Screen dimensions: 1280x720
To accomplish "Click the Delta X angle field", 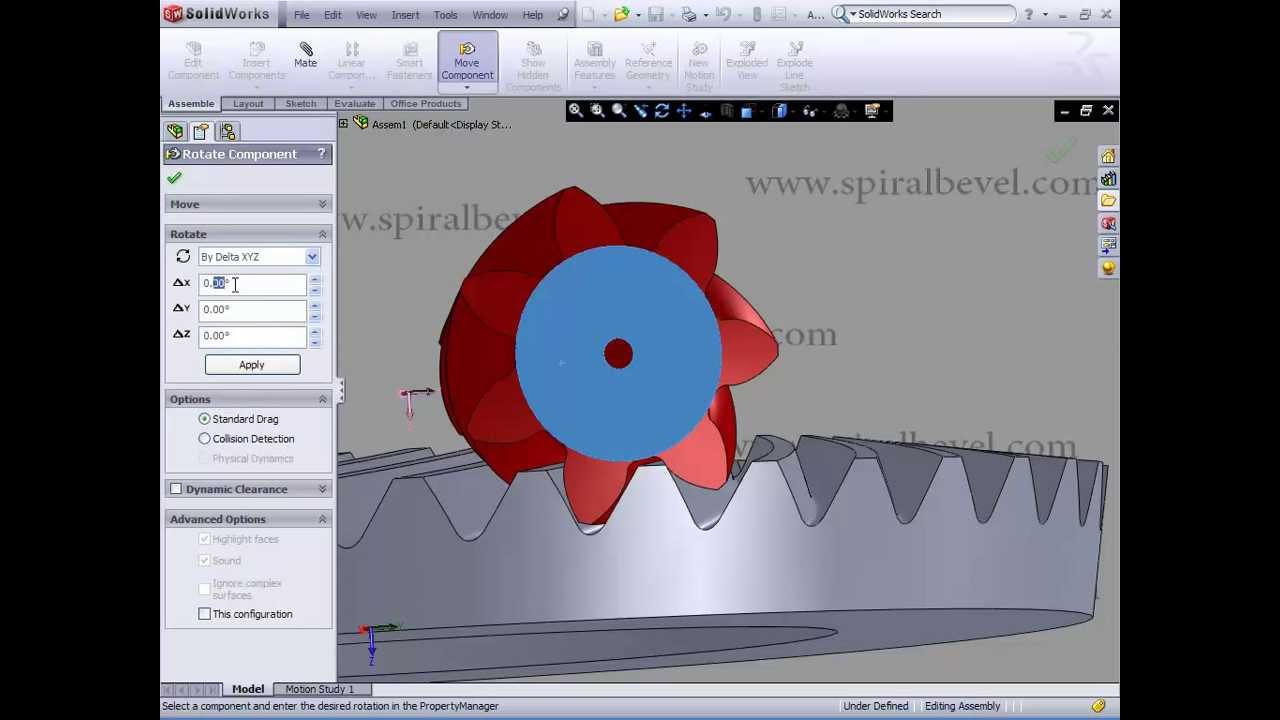I will [252, 284].
